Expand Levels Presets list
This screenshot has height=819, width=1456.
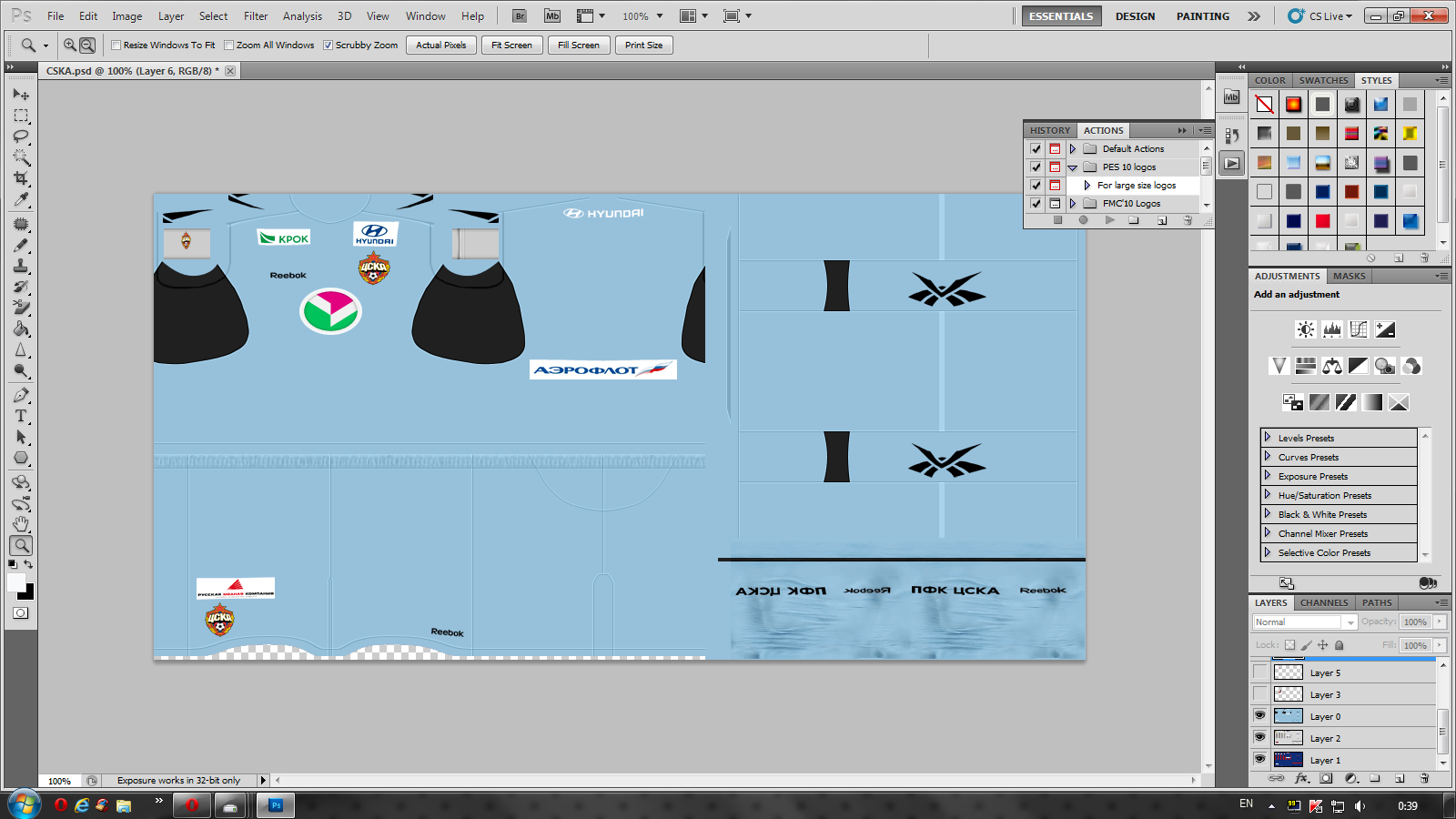coord(1268,438)
